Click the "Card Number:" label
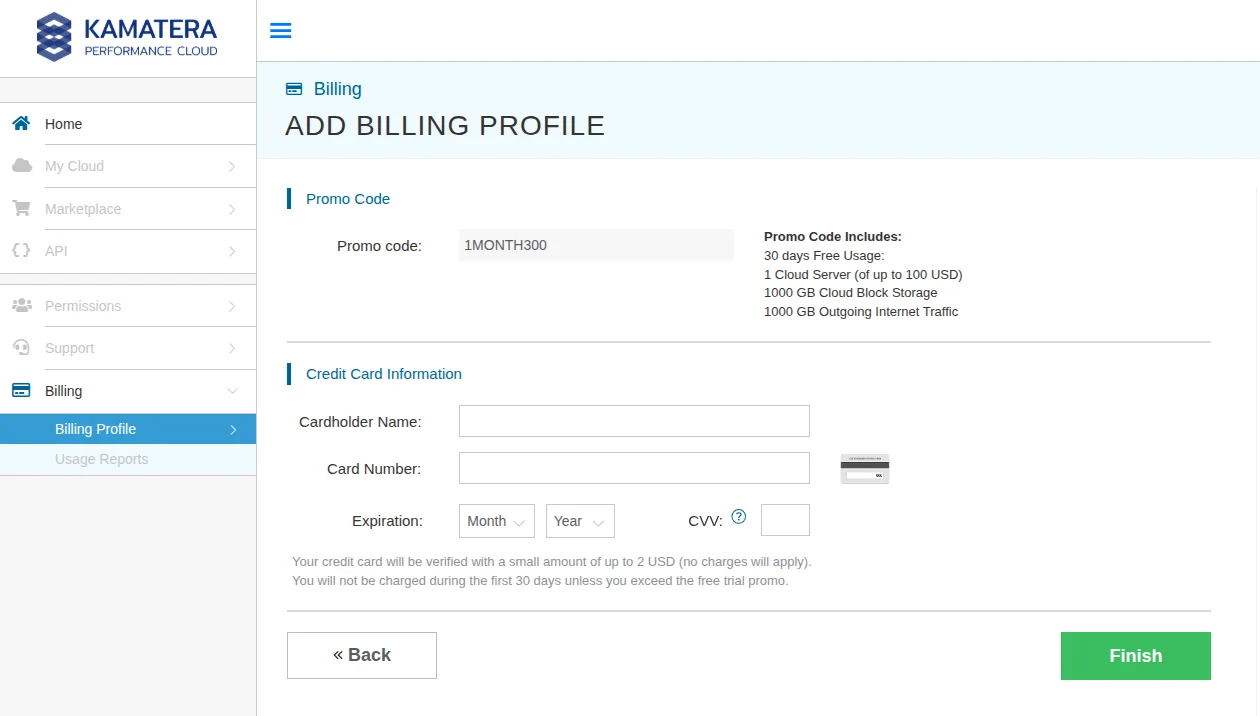1260x716 pixels. [374, 469]
